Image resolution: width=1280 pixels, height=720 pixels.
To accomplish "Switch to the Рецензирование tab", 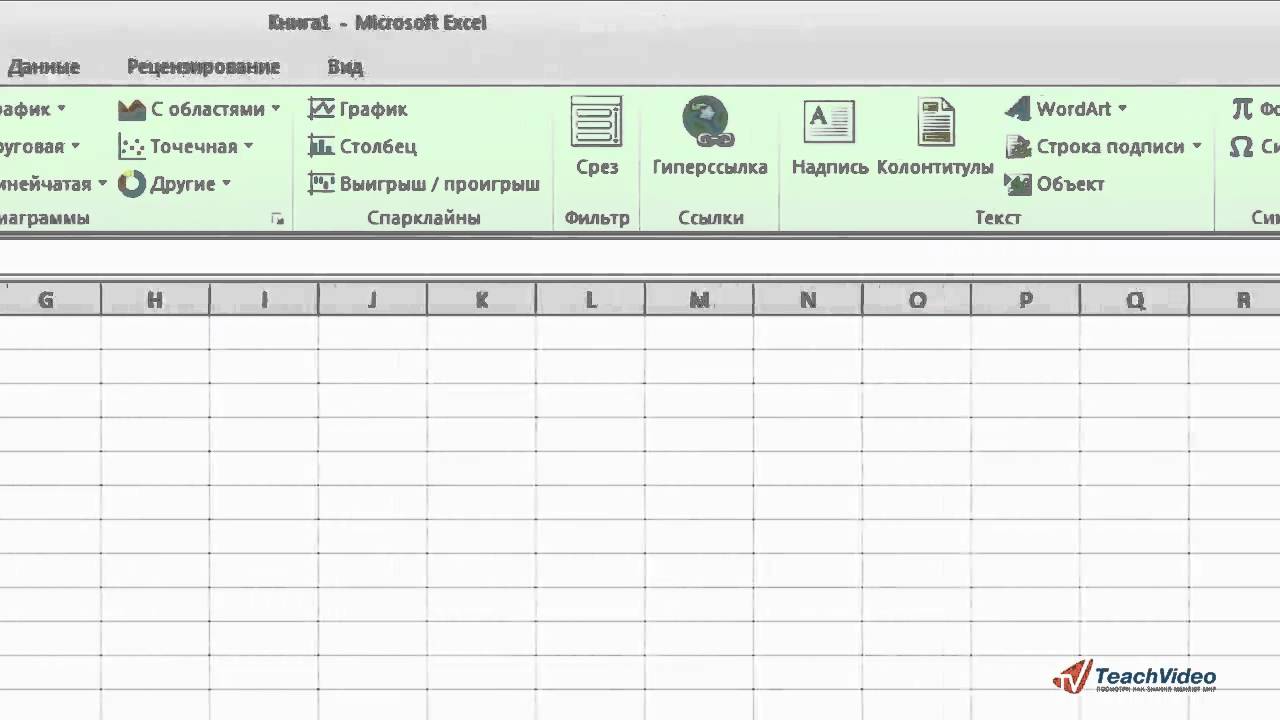I will (x=203, y=67).
